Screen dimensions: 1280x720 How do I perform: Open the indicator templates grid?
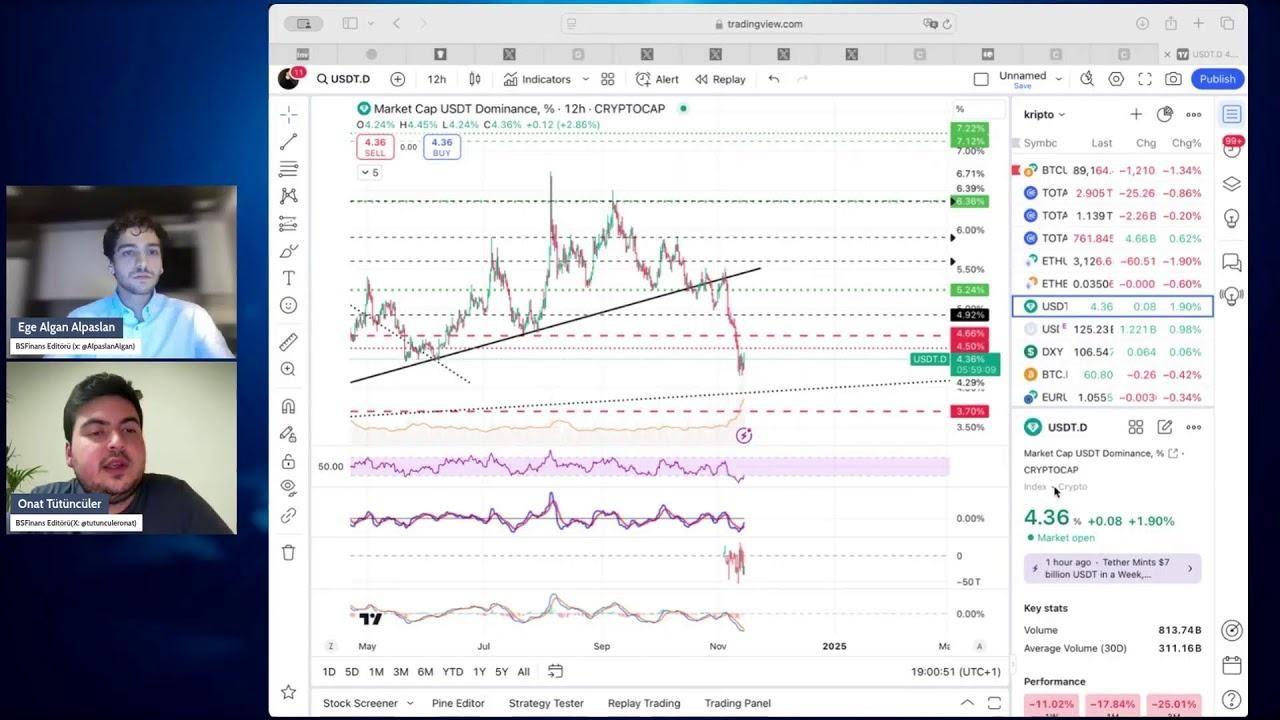[607, 79]
